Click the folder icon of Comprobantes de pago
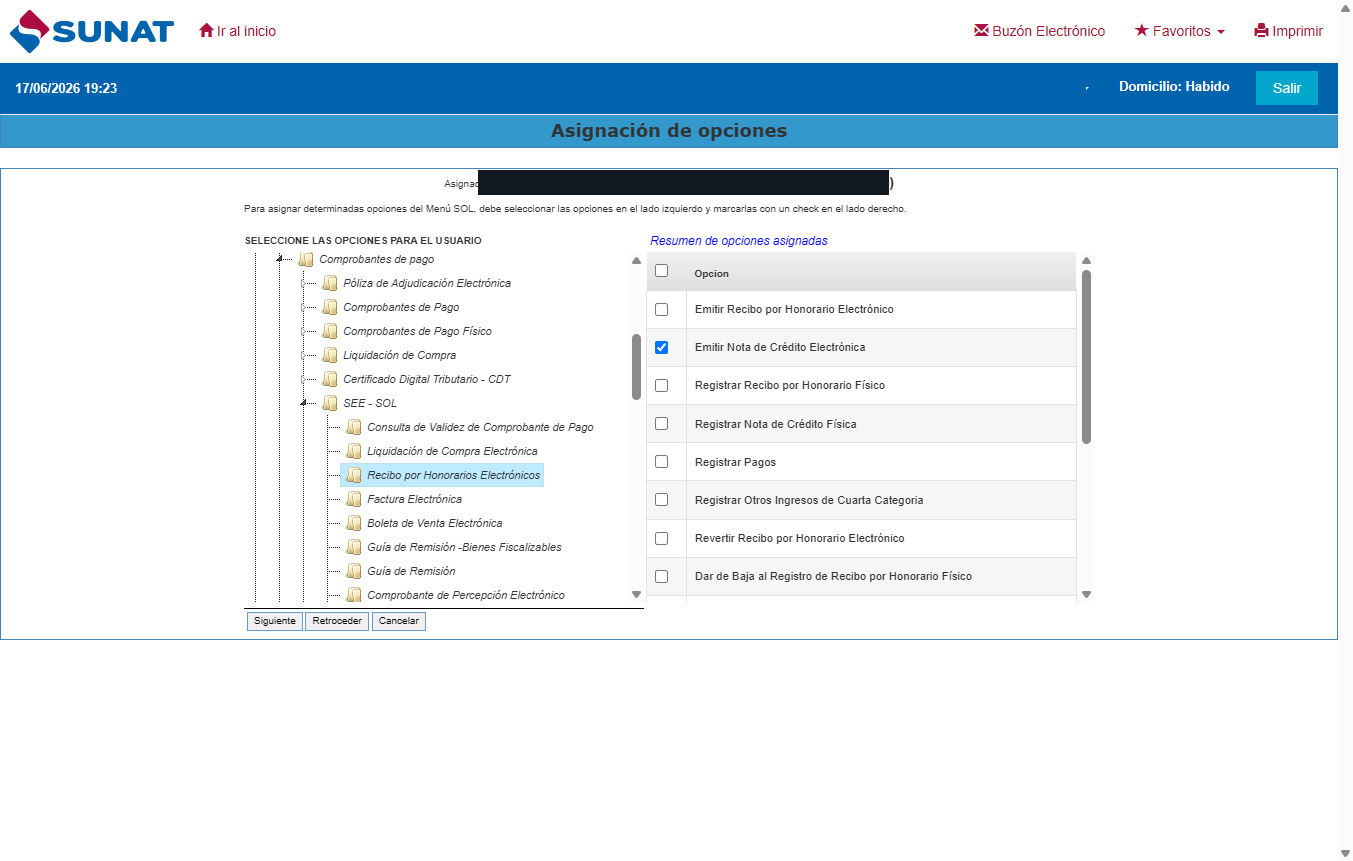Screen dimensions: 1353x861 point(306,259)
